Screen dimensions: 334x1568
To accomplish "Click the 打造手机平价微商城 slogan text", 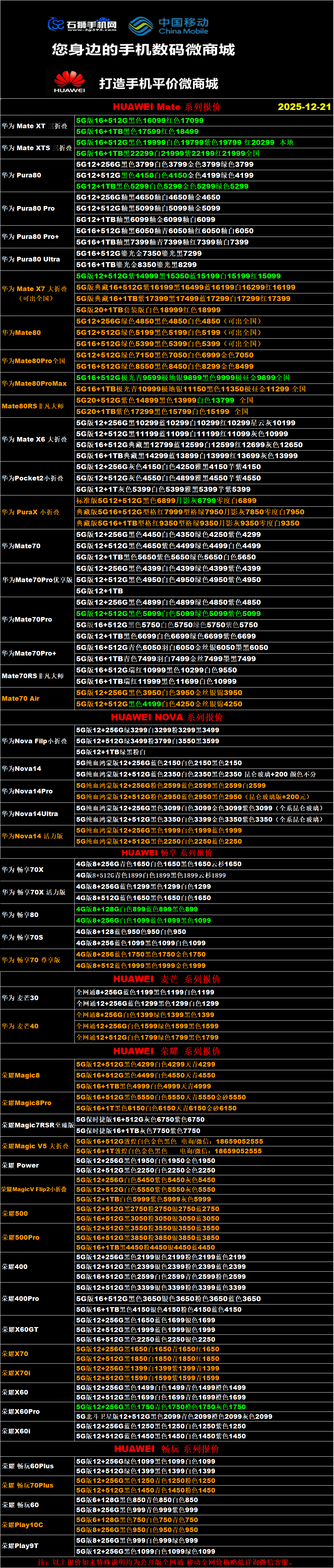I will [x=158, y=83].
